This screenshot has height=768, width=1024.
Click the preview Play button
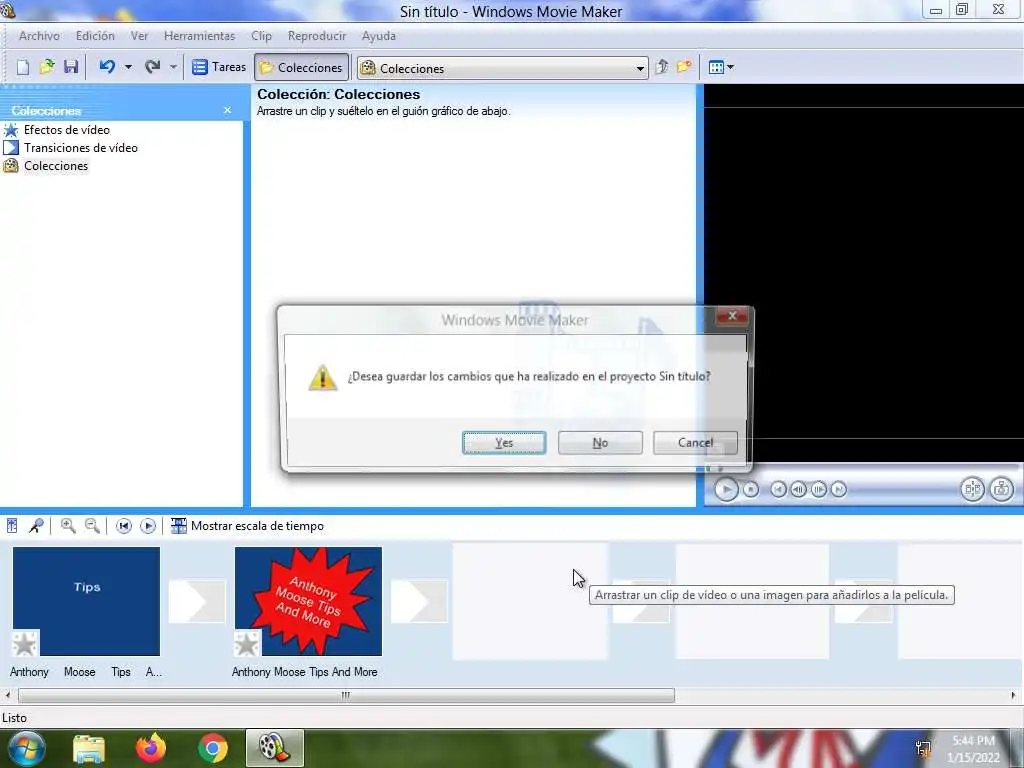coord(726,489)
